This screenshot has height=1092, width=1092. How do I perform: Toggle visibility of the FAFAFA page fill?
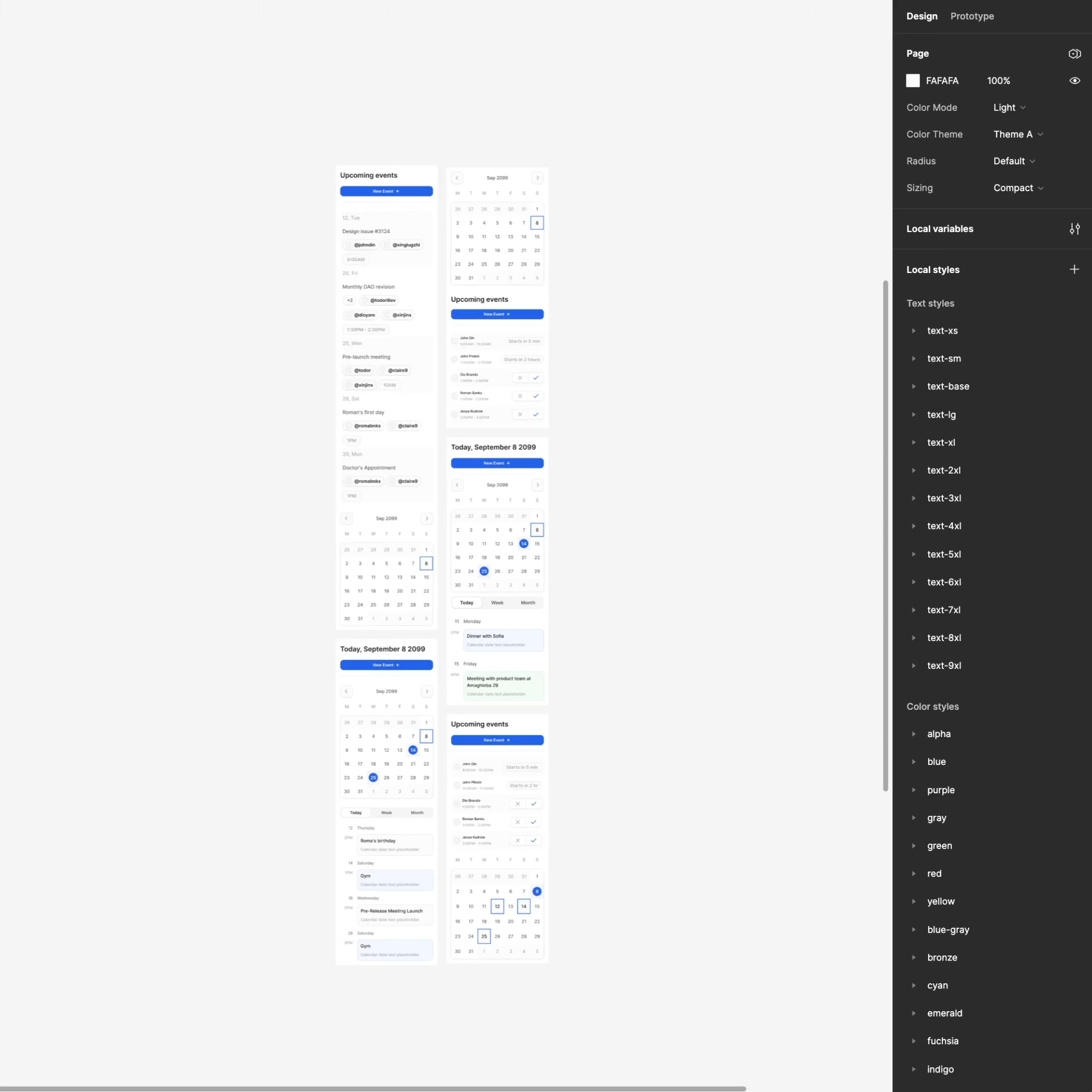pyautogui.click(x=1074, y=81)
